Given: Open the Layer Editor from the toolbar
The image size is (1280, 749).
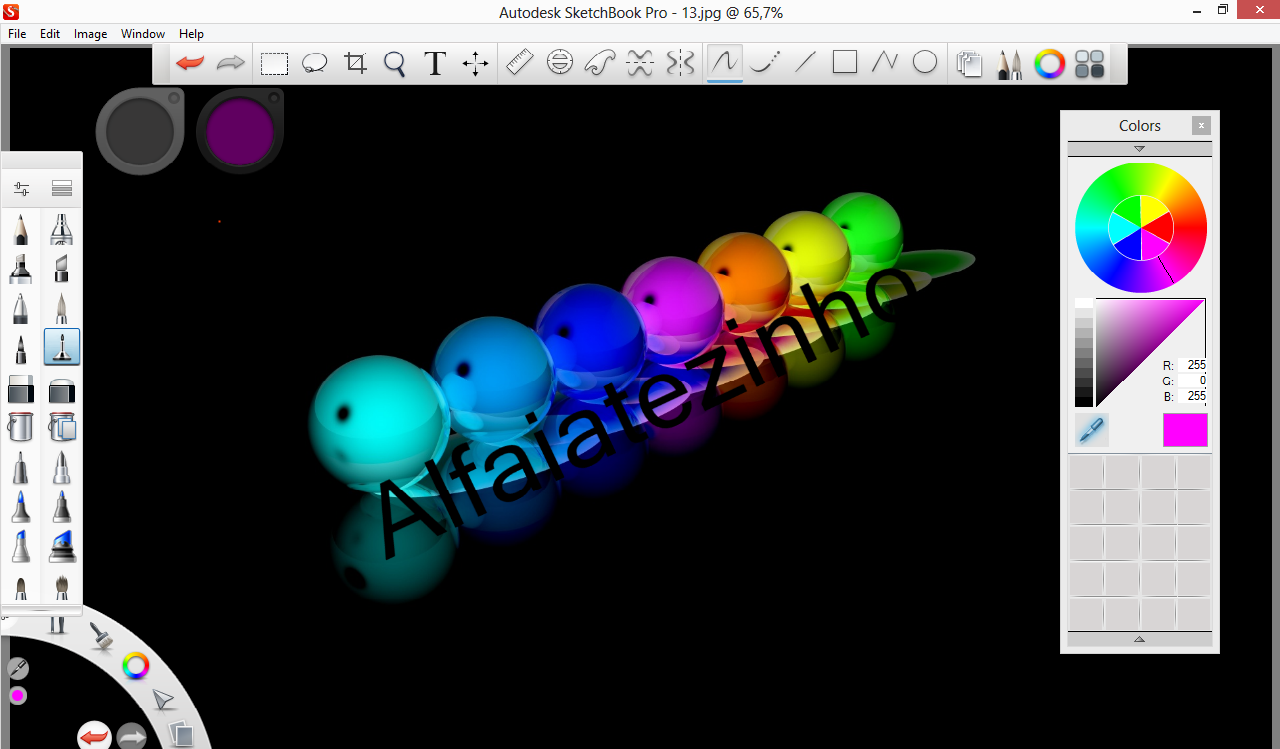Looking at the screenshot, I should coord(969,64).
